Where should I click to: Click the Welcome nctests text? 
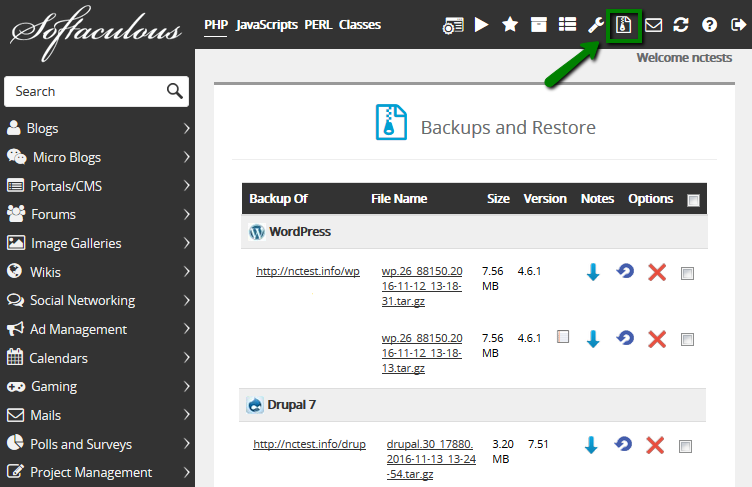coord(684,58)
